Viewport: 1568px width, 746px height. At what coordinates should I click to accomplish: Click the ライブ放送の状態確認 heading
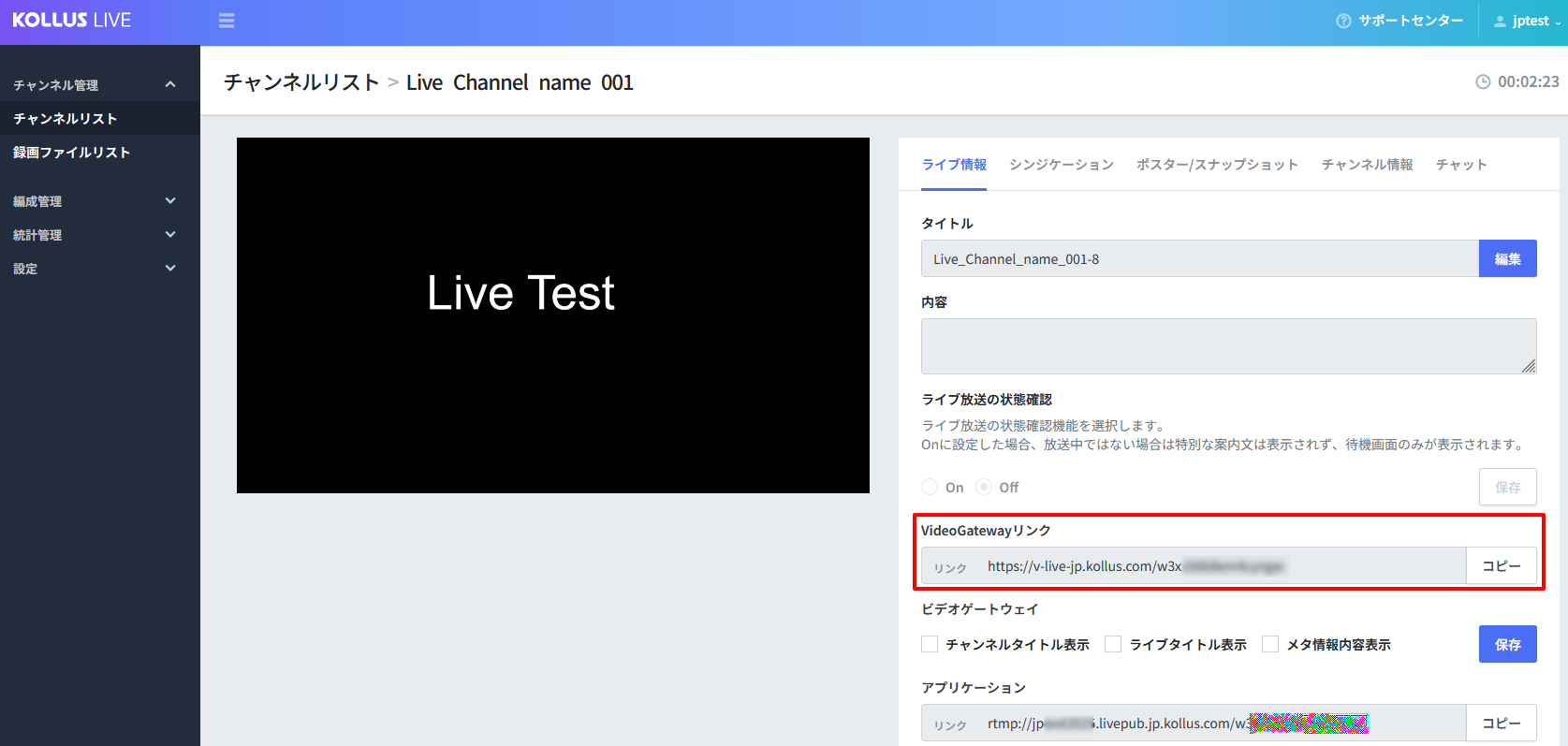pyautogui.click(x=987, y=400)
